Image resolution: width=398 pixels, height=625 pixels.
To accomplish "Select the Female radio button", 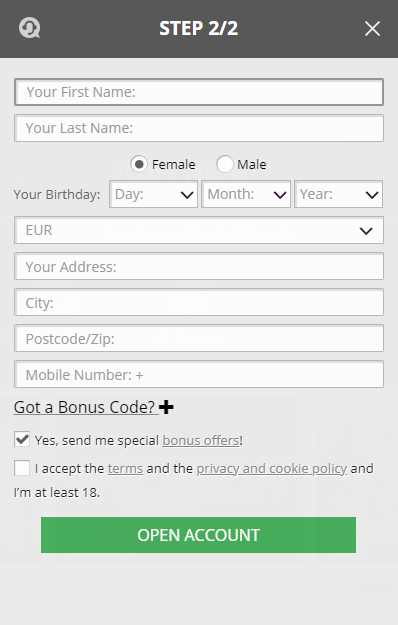I will (x=139, y=164).
